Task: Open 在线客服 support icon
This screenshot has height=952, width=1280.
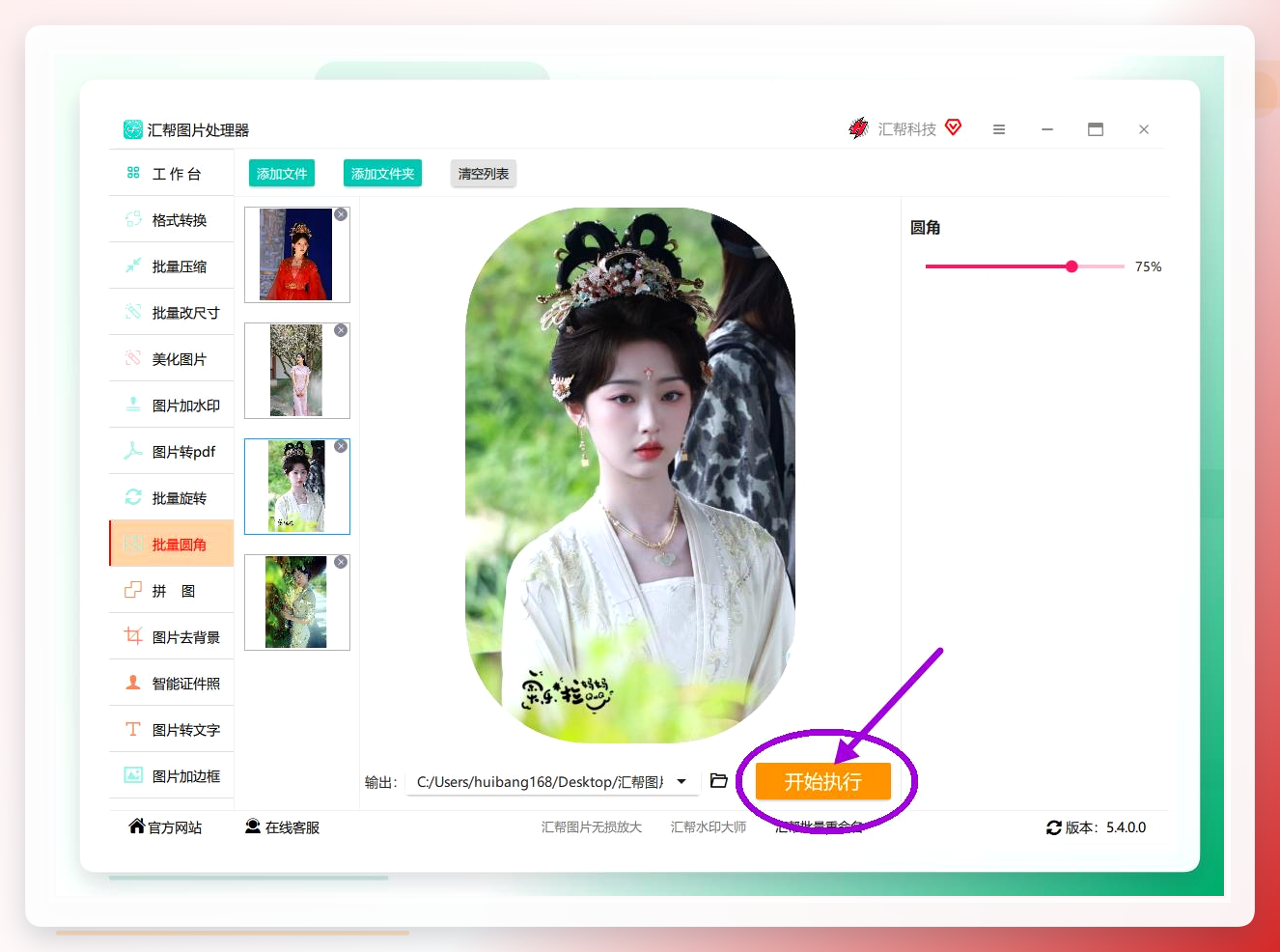Action: (253, 826)
